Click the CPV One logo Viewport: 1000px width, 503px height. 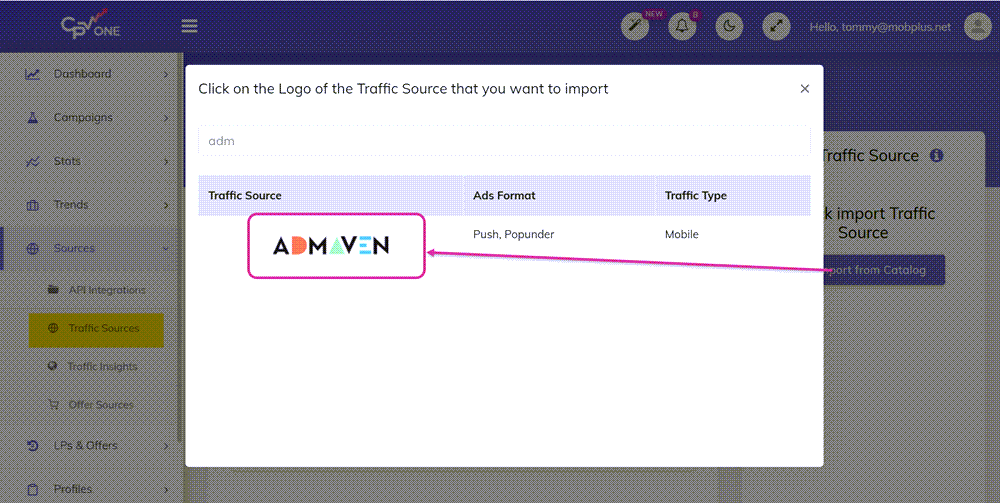click(x=90, y=26)
